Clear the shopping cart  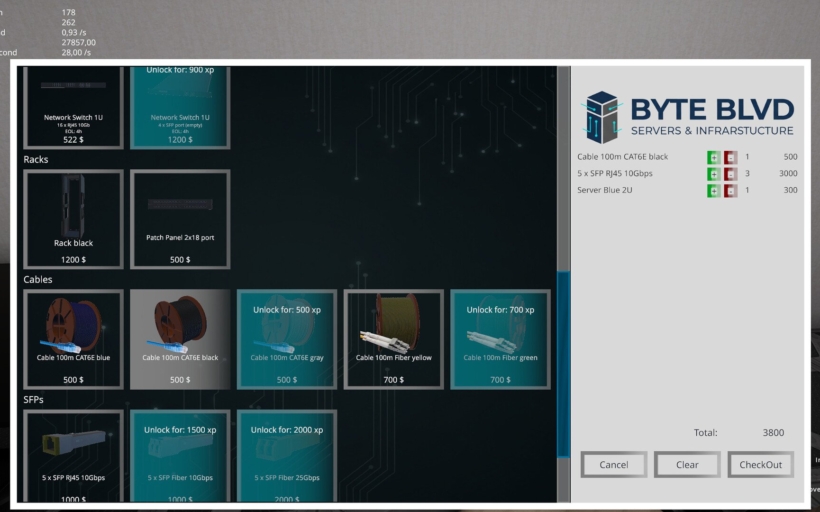[x=687, y=464]
